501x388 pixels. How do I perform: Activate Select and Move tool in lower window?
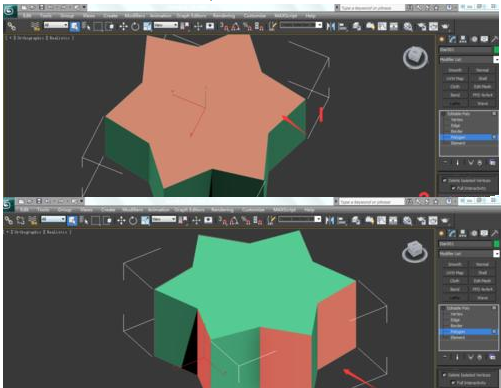(121, 220)
